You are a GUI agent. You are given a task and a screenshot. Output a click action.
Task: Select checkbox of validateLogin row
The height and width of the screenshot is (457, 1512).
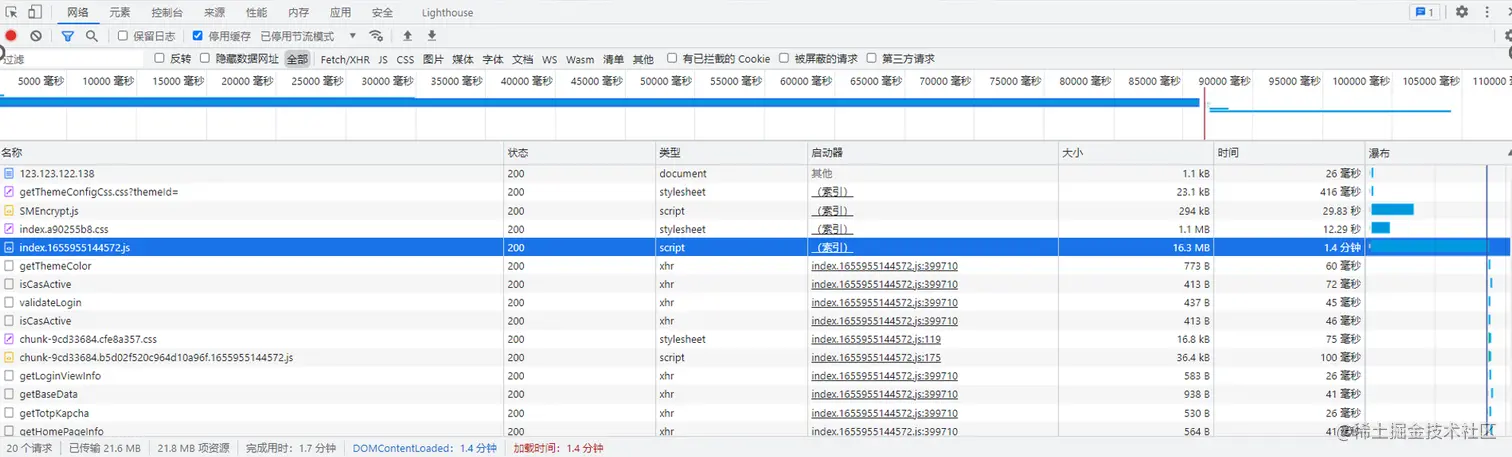[9, 303]
